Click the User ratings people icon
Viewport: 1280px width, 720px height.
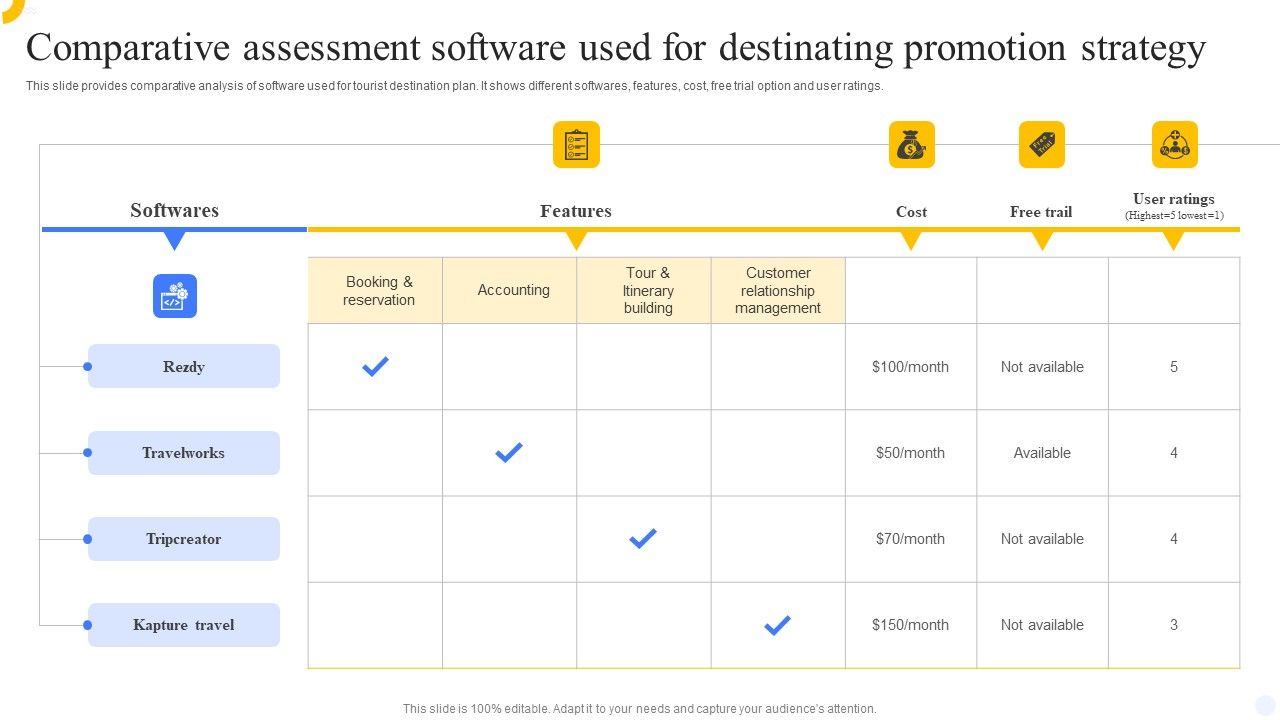pyautogui.click(x=1175, y=144)
